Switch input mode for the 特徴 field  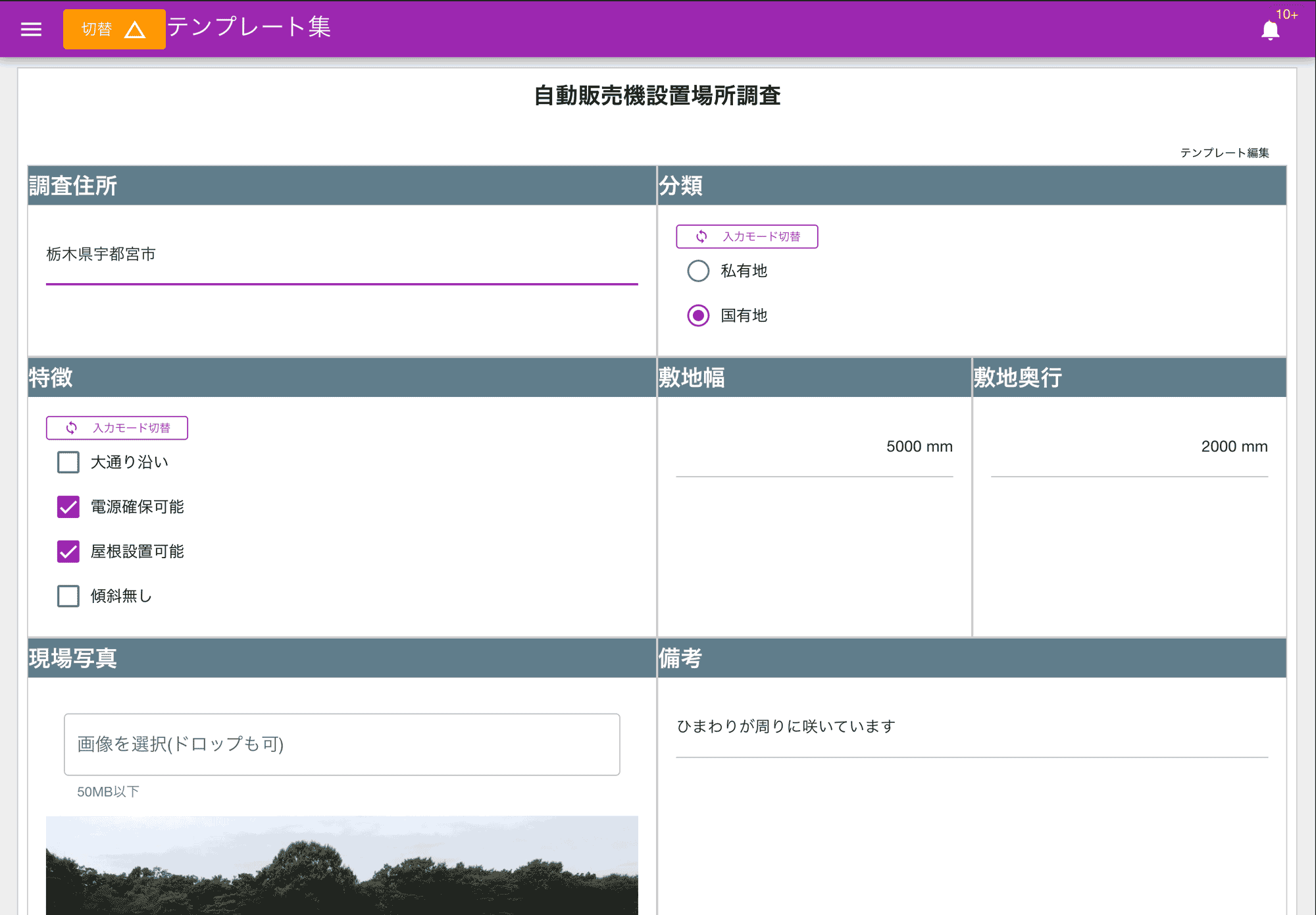pyautogui.click(x=116, y=428)
